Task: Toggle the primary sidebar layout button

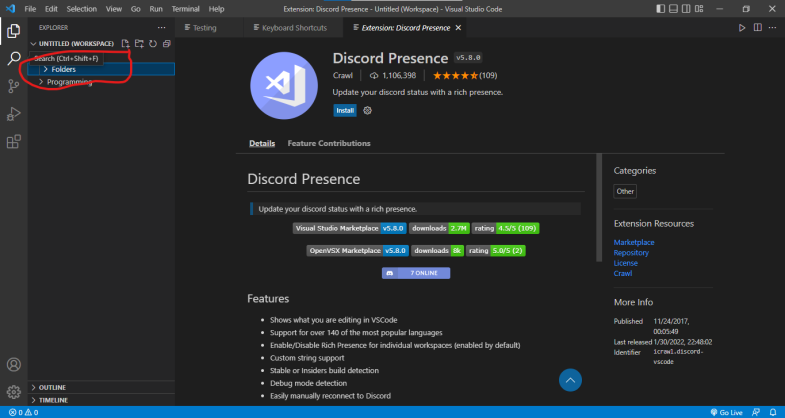Action: (661, 9)
